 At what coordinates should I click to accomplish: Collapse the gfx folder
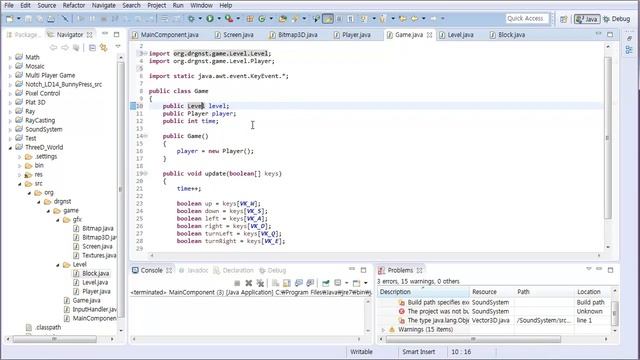58,220
